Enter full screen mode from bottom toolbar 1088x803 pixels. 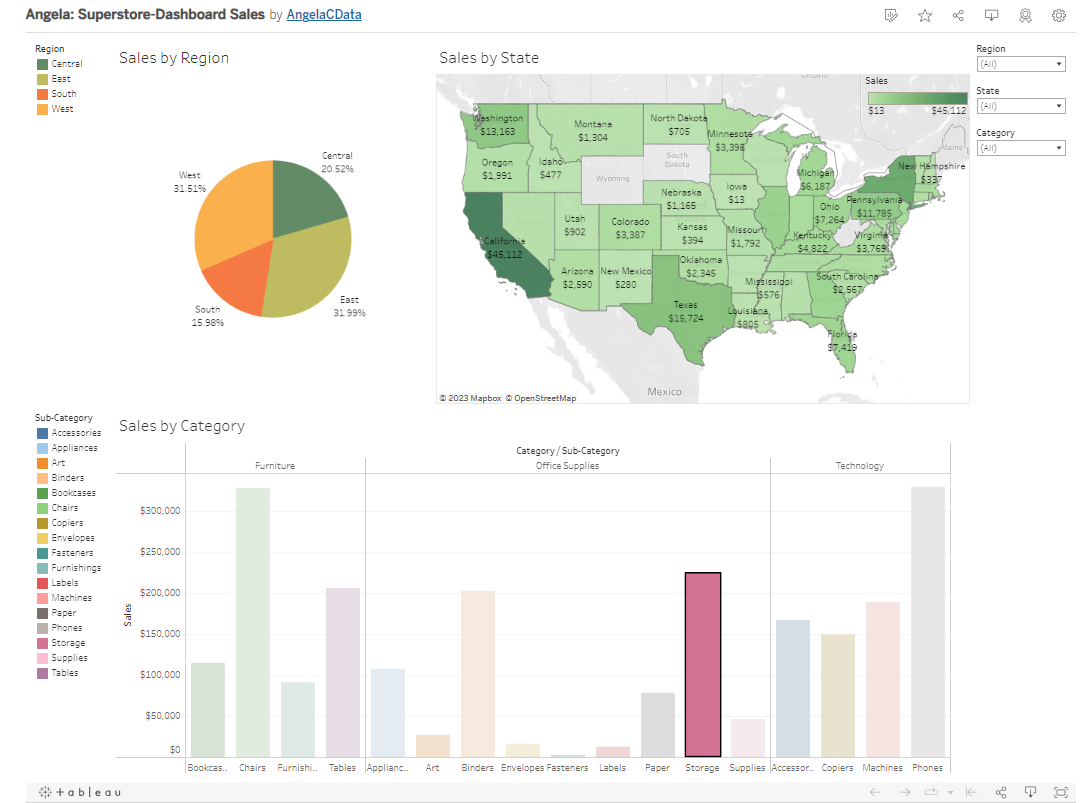click(1061, 792)
